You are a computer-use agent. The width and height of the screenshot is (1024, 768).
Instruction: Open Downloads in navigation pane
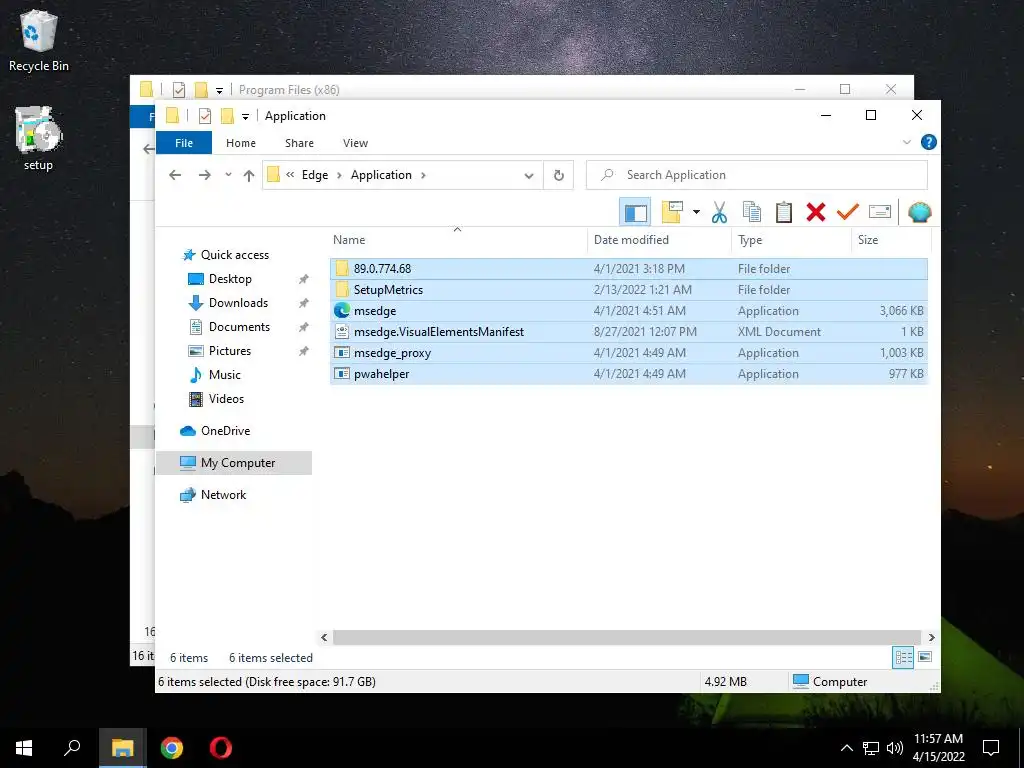(x=229, y=303)
